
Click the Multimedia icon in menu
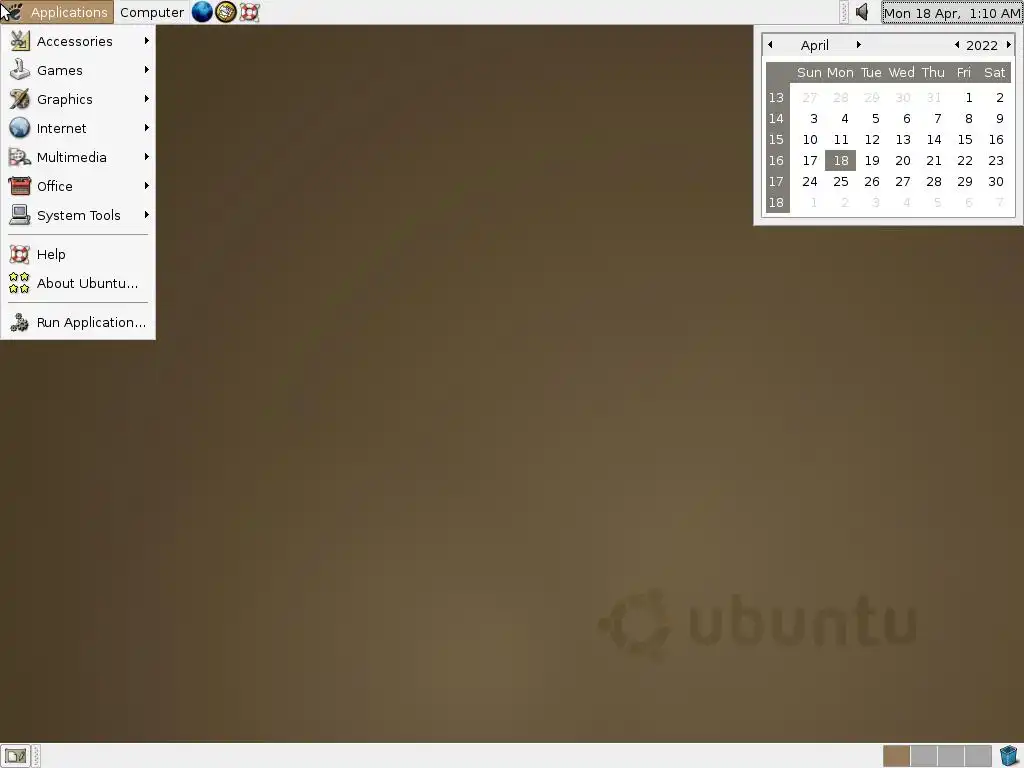click(20, 157)
